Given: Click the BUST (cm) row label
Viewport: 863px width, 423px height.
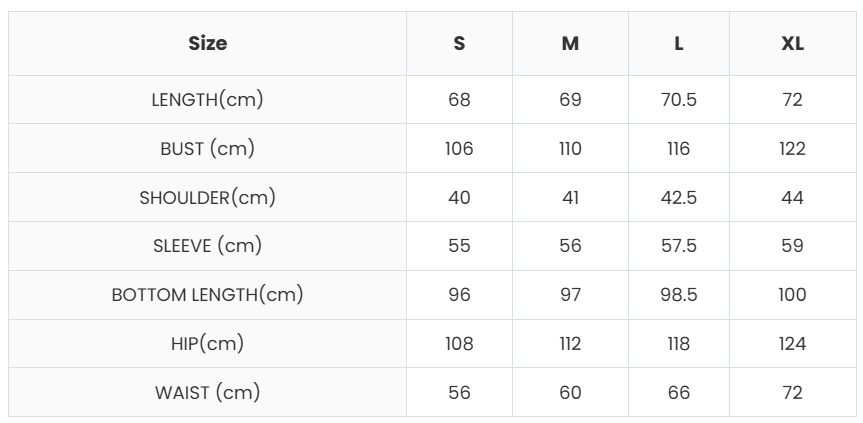Looking at the screenshot, I should pyautogui.click(x=207, y=148).
